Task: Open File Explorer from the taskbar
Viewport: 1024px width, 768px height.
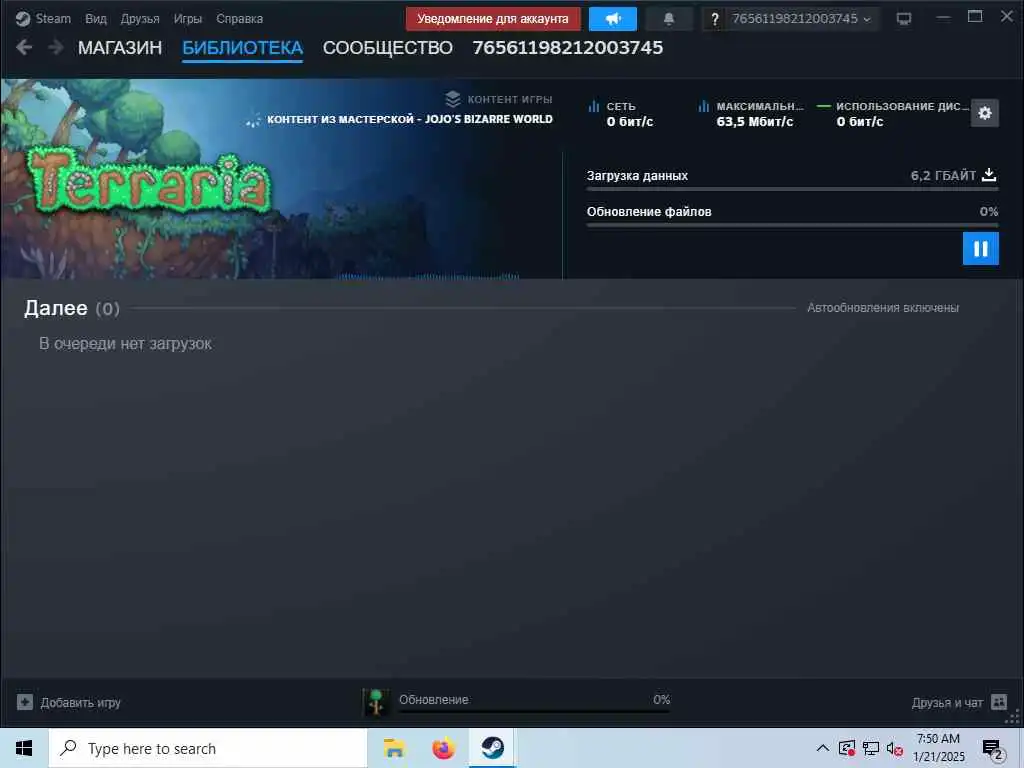Action: click(394, 748)
